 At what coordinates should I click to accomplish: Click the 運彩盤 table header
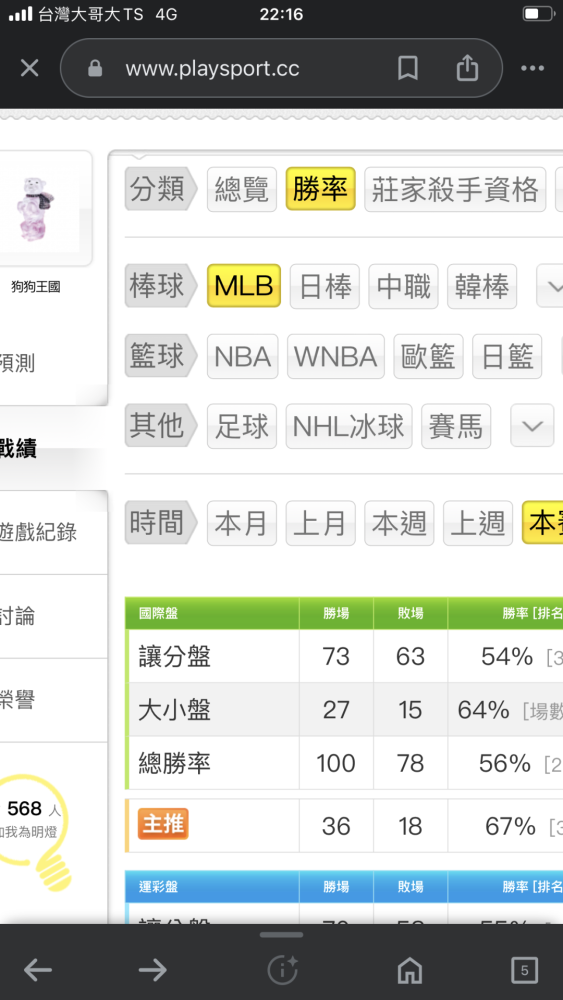pyautogui.click(x=158, y=886)
